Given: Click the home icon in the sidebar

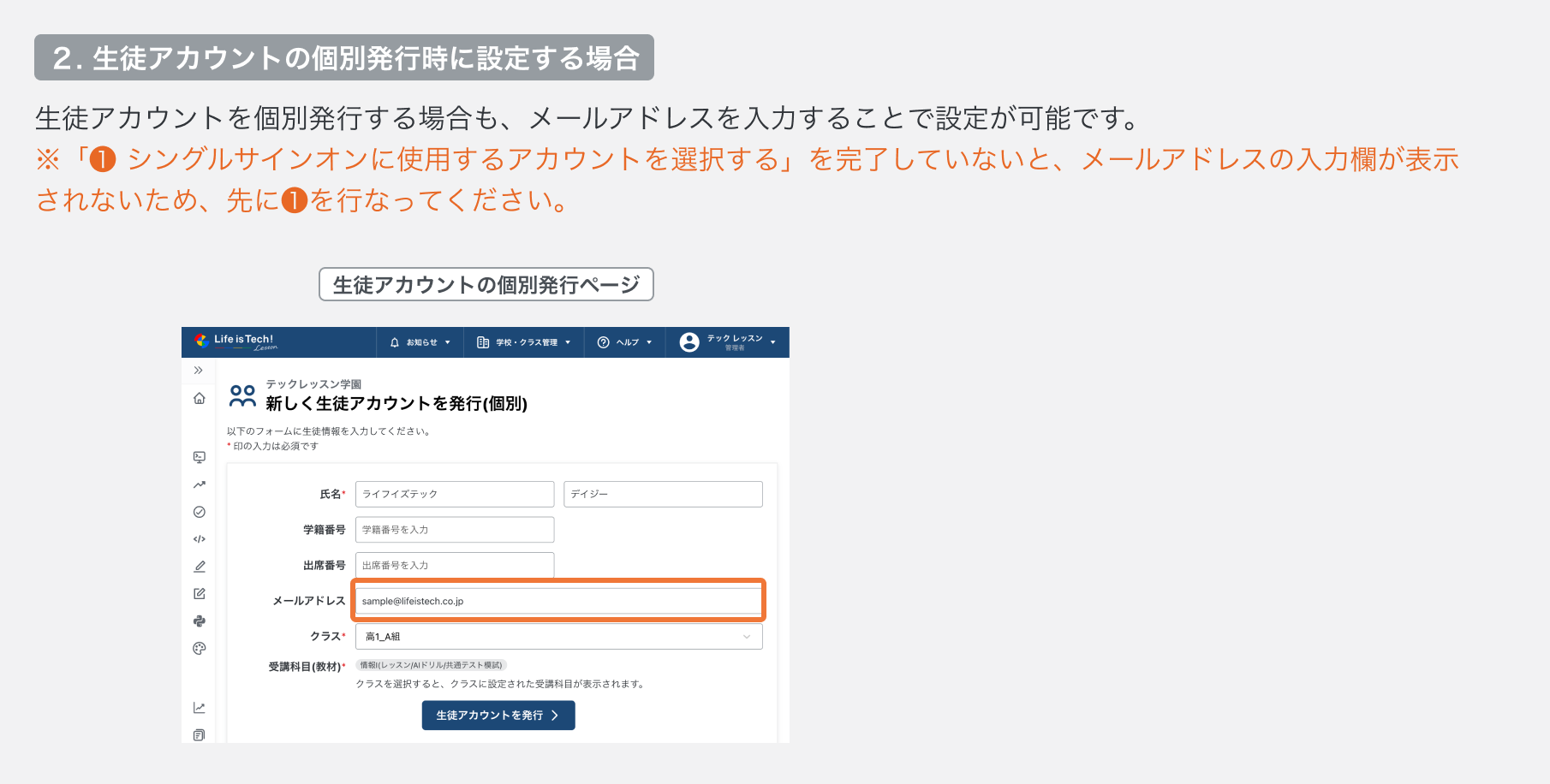Looking at the screenshot, I should click(x=200, y=398).
